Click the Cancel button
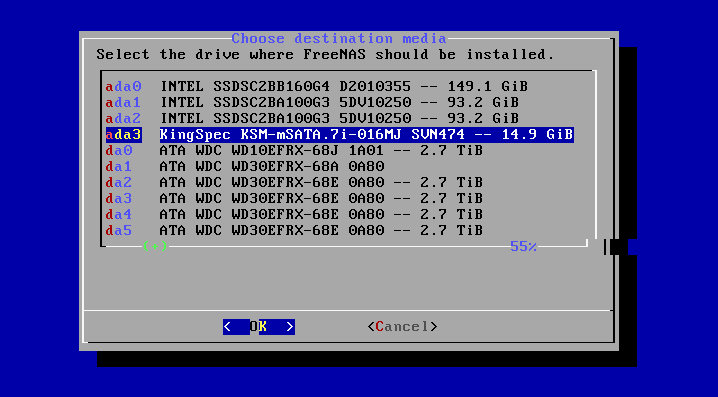The height and width of the screenshot is (397, 718). pyautogui.click(x=403, y=327)
